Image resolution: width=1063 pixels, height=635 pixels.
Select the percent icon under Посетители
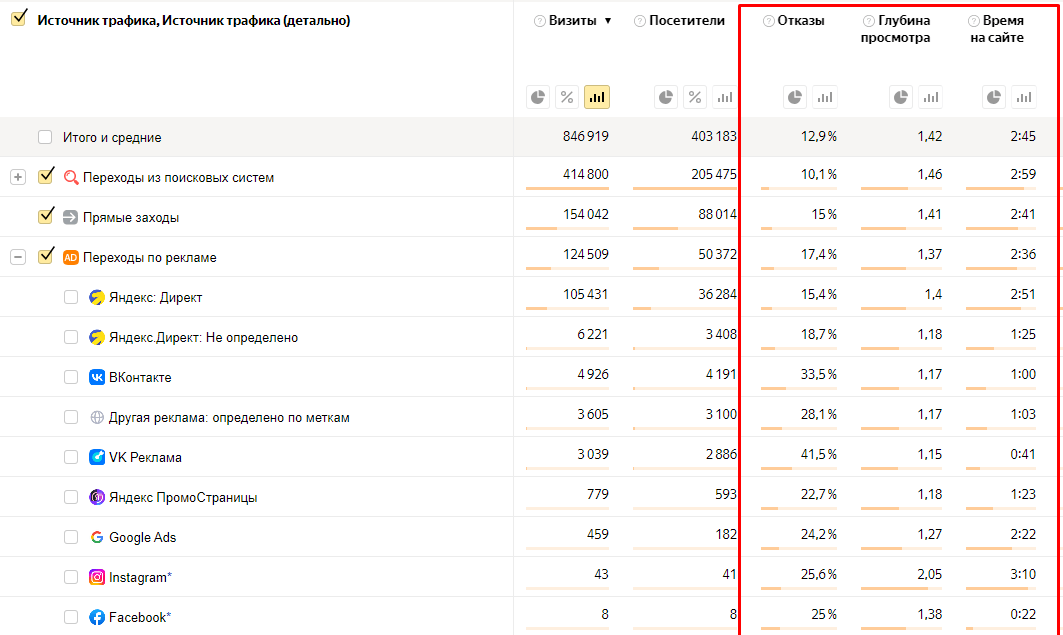(695, 97)
